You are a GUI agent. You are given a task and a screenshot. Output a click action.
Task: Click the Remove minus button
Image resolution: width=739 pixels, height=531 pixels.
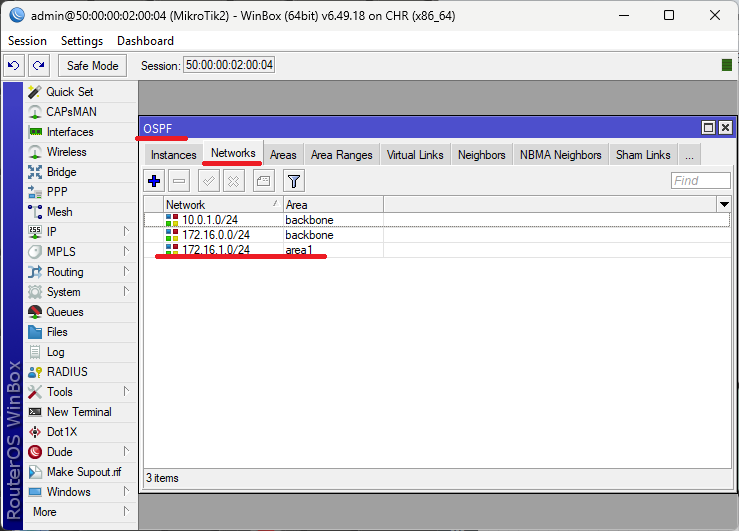click(179, 181)
